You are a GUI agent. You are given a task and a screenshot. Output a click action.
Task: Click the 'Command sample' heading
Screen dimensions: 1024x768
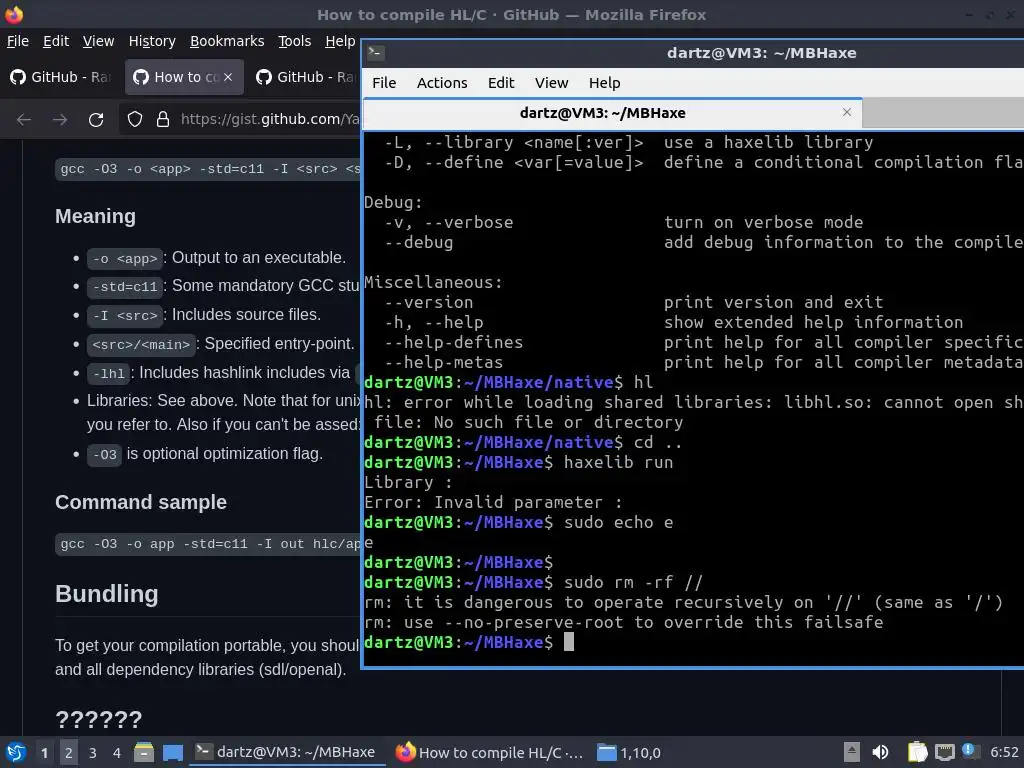pos(140,502)
